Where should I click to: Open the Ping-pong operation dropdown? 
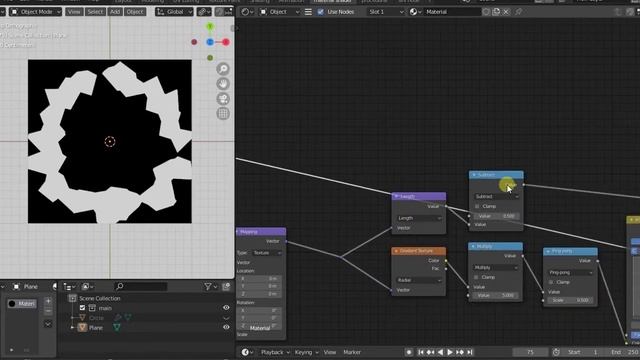point(571,272)
